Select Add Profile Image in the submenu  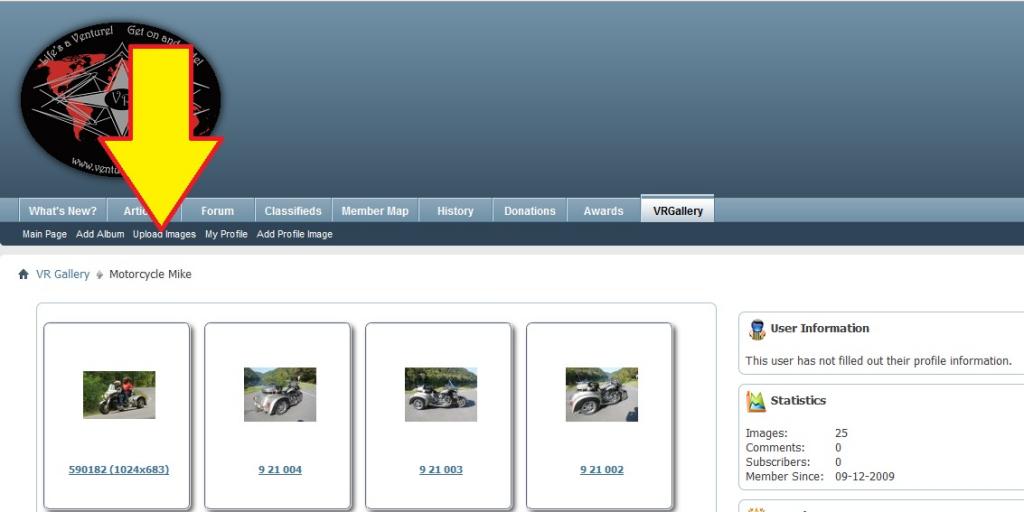click(295, 234)
